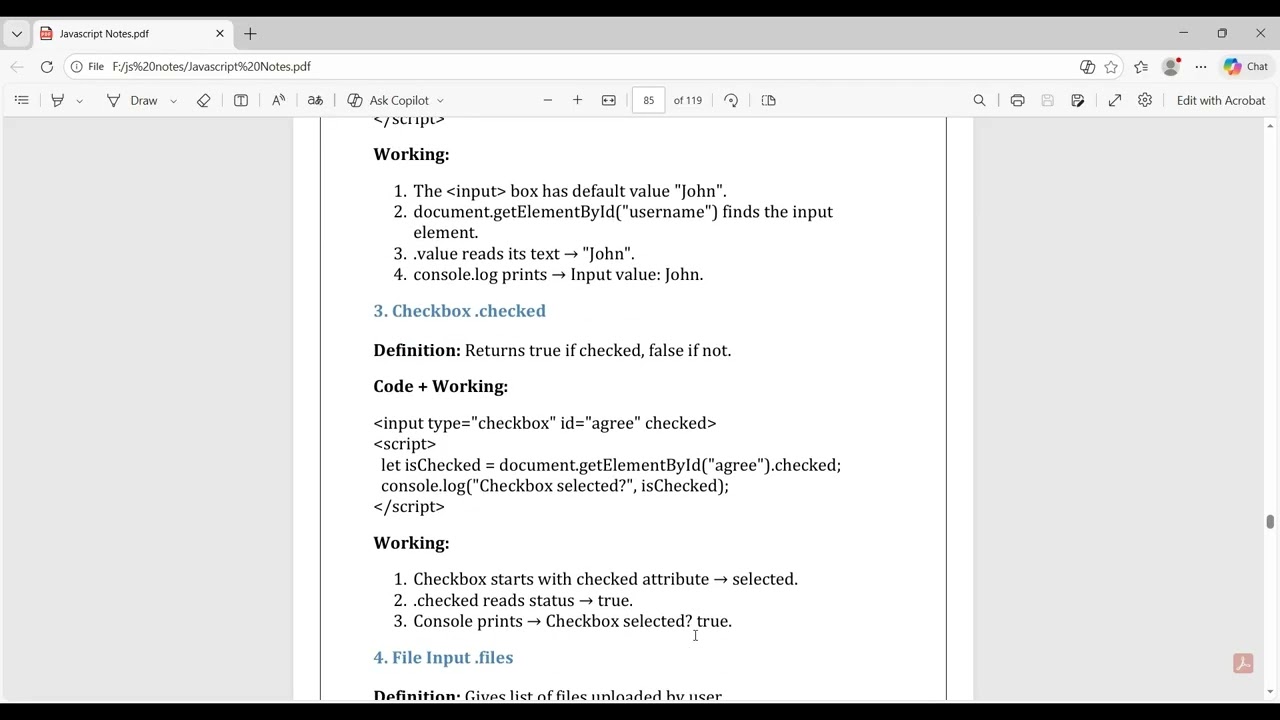Screen dimensions: 1280x720
Task: Open the browser extensions icon
Action: (1088, 67)
